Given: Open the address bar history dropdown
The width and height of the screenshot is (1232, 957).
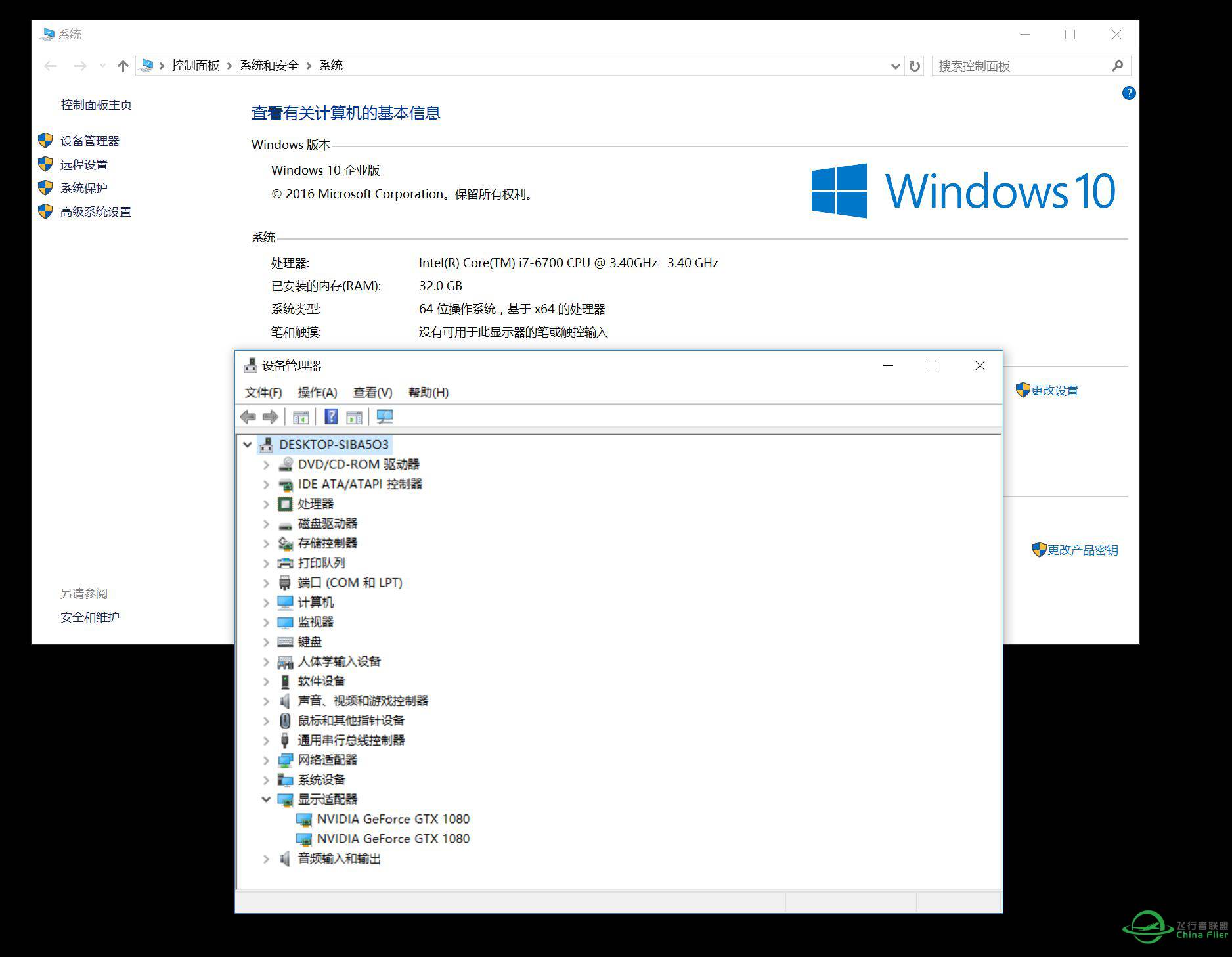Looking at the screenshot, I should [x=895, y=66].
